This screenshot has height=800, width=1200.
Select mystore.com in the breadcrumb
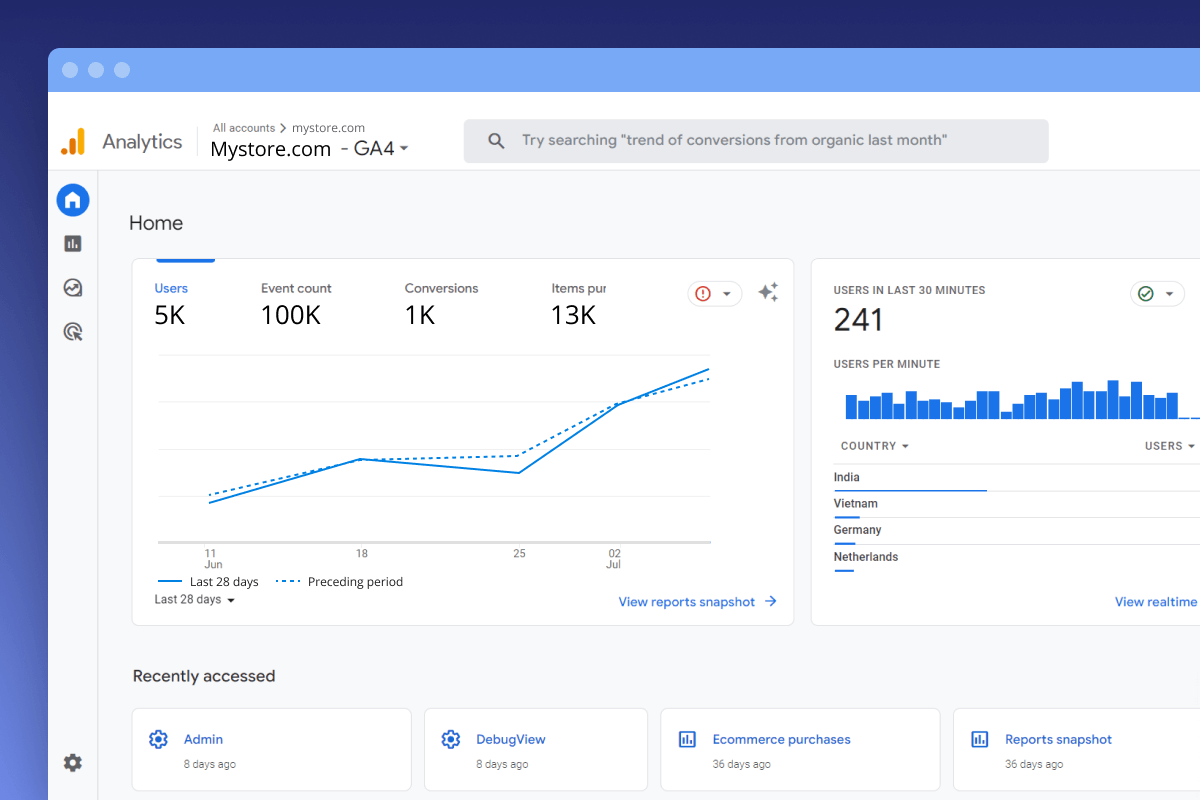(329, 127)
